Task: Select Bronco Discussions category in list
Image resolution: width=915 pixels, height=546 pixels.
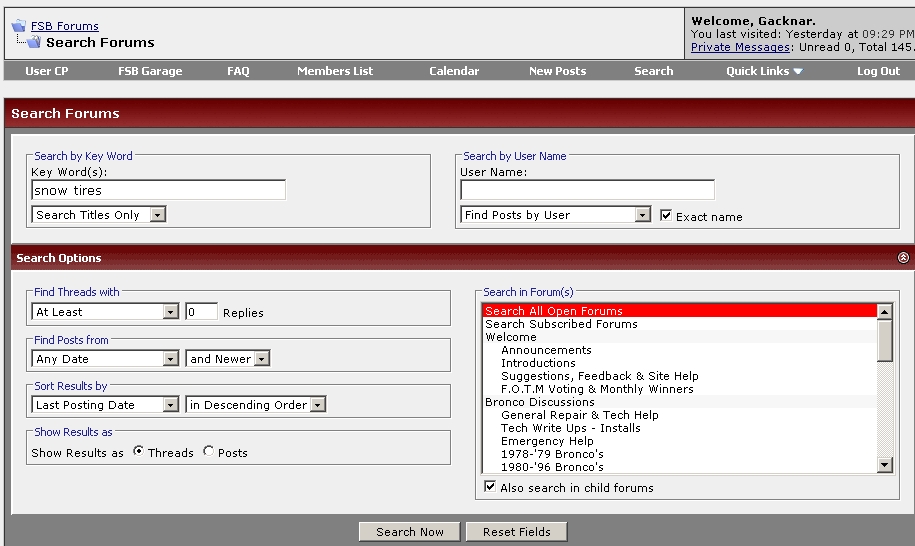Action: click(680, 402)
